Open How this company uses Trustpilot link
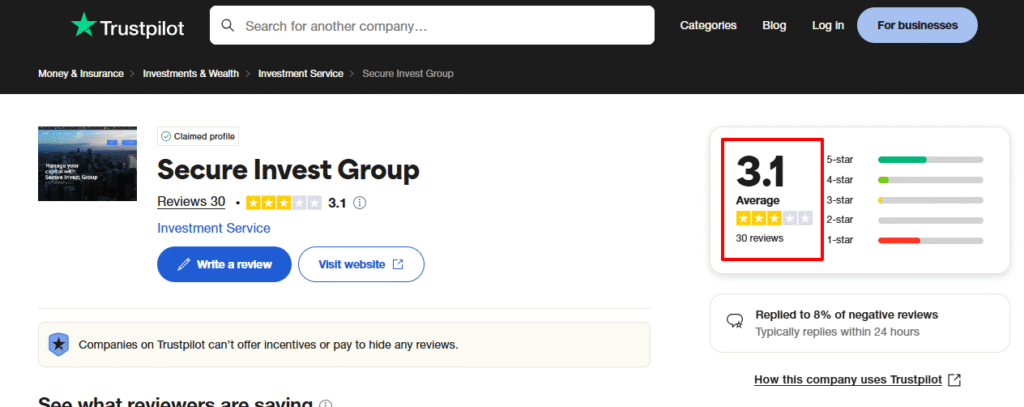This screenshot has height=407, width=1024. (x=848, y=380)
